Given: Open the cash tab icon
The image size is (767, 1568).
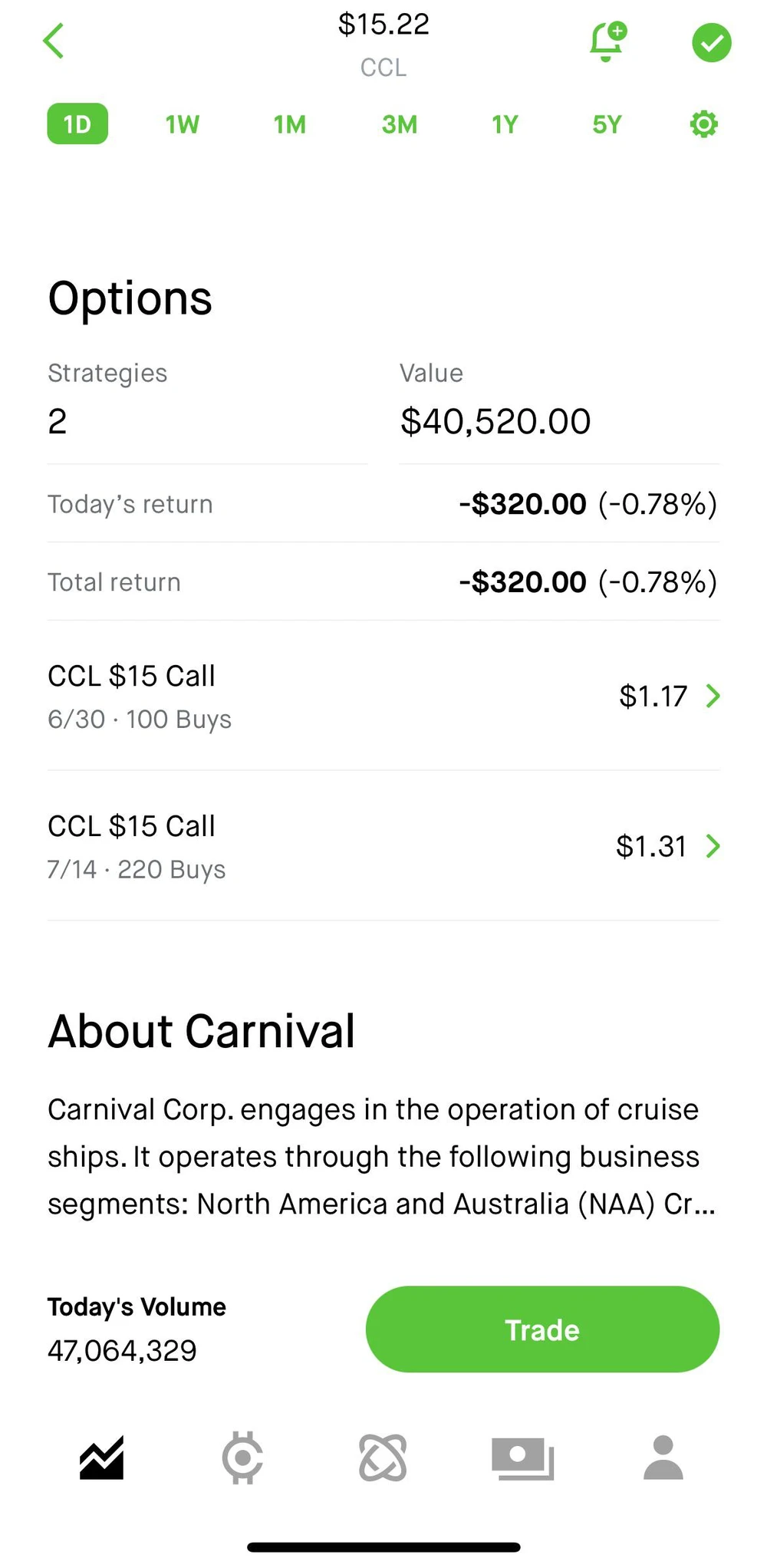Looking at the screenshot, I should (x=522, y=1458).
